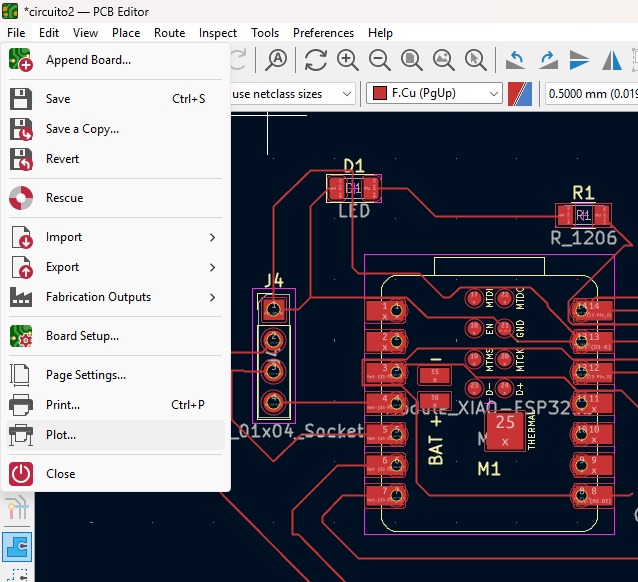
Task: Click the red-blue layer pair swatch
Action: coord(520,93)
